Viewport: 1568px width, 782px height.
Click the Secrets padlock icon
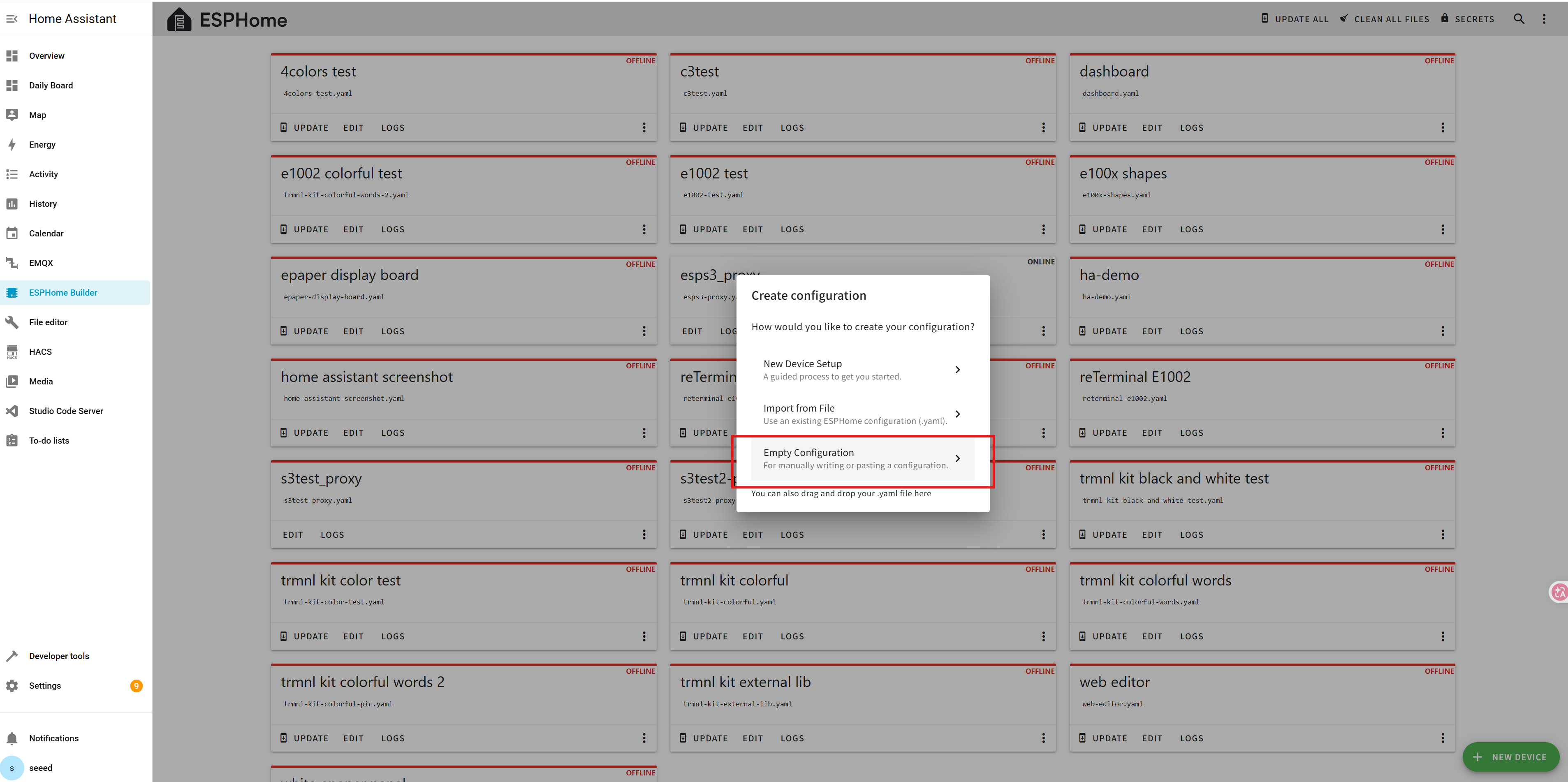pyautogui.click(x=1445, y=18)
